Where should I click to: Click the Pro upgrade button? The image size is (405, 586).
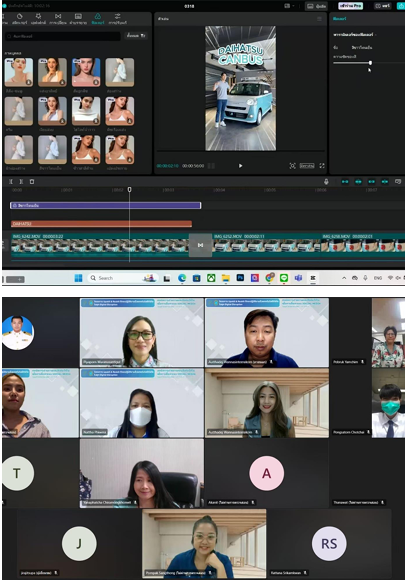pos(350,6)
